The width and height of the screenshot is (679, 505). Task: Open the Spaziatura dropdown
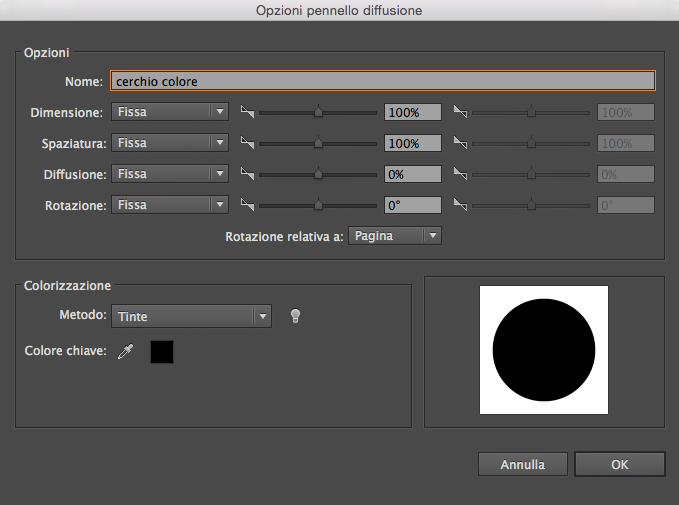pyautogui.click(x=170, y=143)
